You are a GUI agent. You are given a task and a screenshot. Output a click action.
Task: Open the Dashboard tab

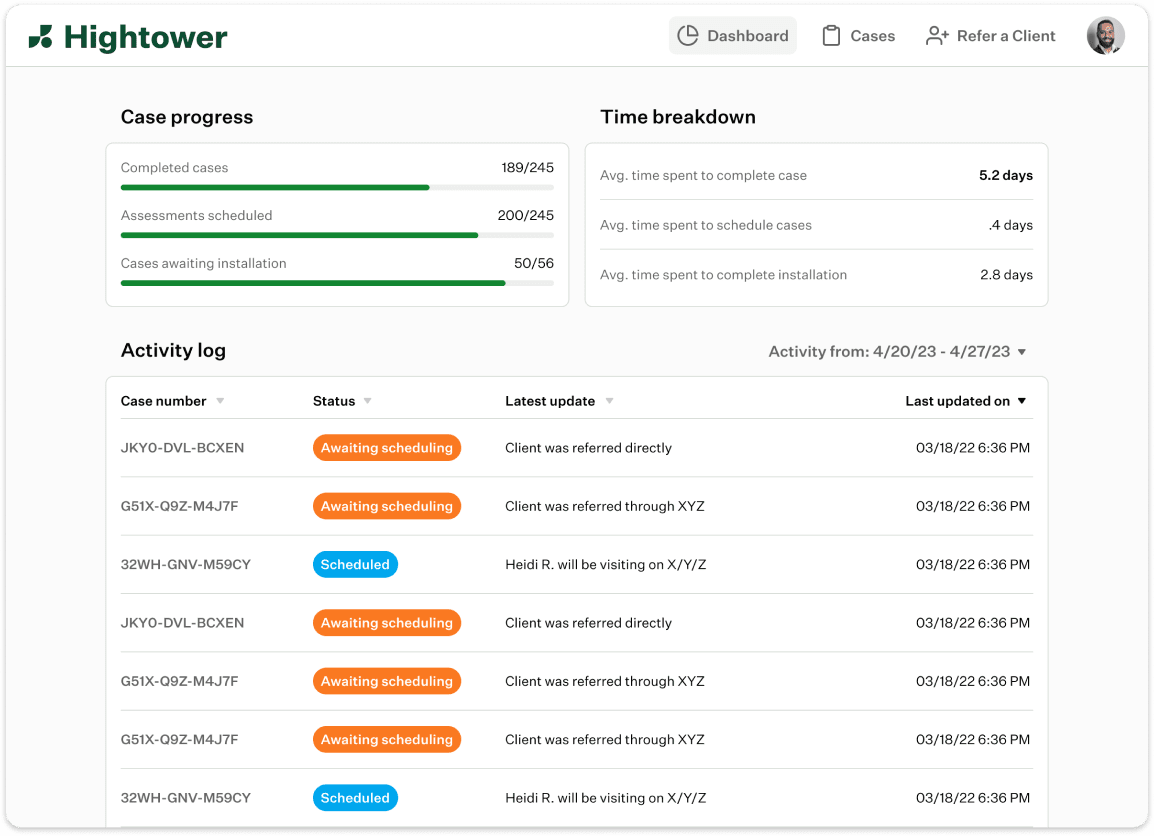747,36
